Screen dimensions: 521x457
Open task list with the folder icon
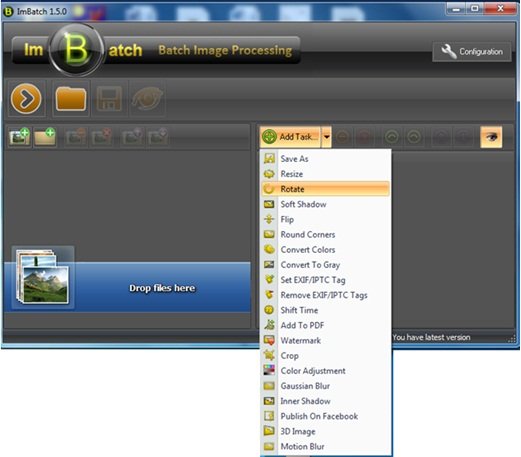(71, 99)
